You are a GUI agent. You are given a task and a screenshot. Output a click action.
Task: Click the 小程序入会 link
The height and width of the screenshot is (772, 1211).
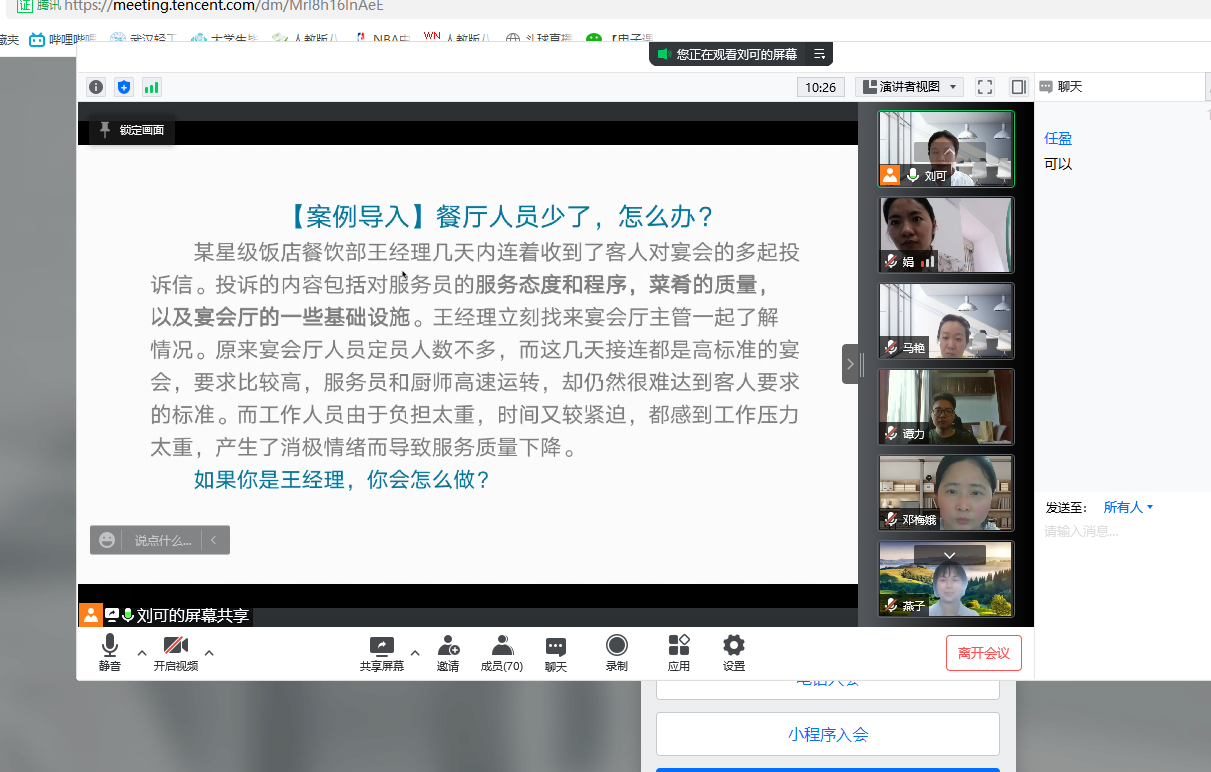tap(828, 734)
